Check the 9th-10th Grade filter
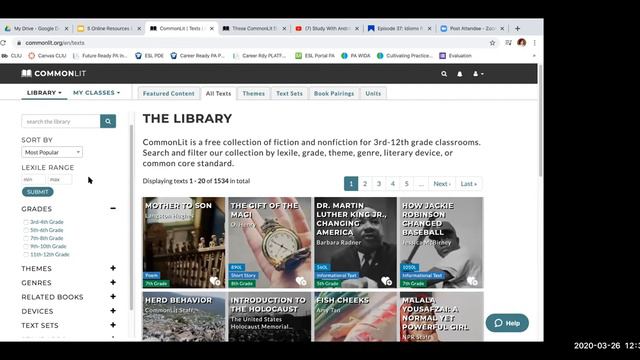The height and width of the screenshot is (360, 640). pos(26,247)
